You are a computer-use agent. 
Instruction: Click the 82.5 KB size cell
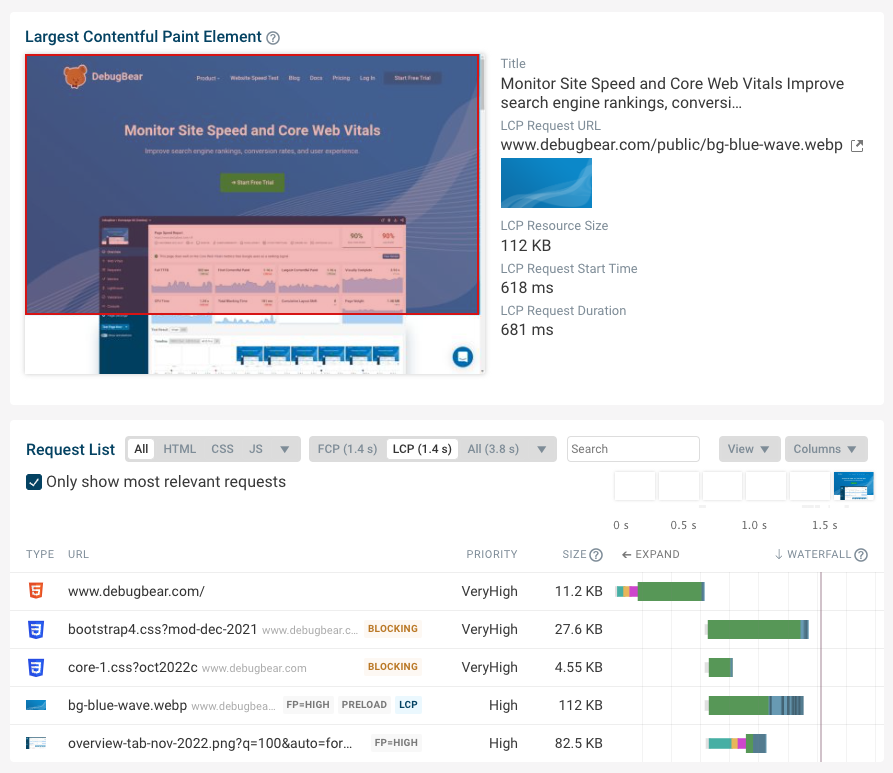click(x=579, y=743)
